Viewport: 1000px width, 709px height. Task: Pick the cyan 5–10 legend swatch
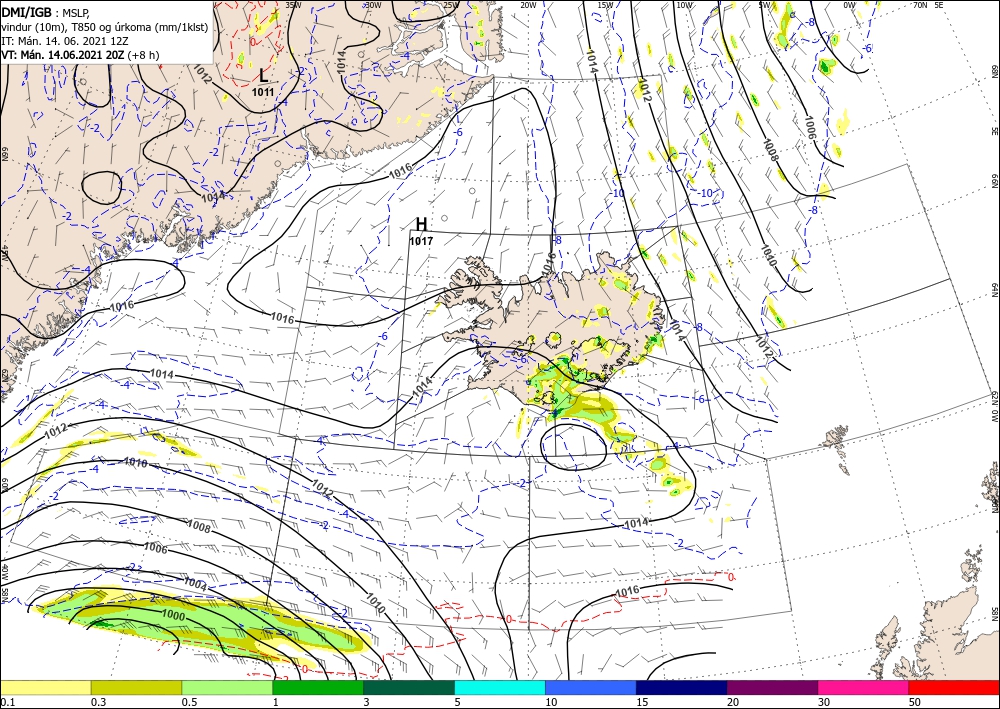(x=500, y=687)
